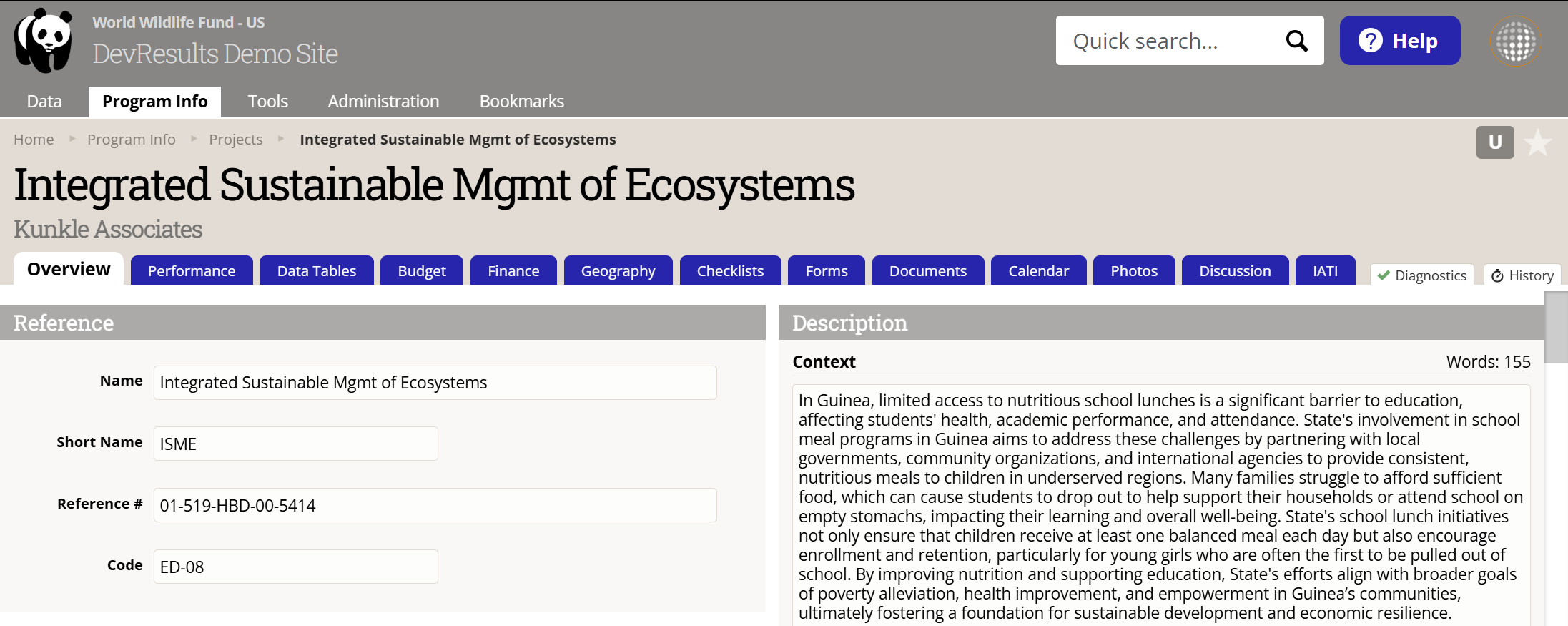This screenshot has height=626, width=1568.
Task: View History with the clock icon
Action: coord(1522,275)
